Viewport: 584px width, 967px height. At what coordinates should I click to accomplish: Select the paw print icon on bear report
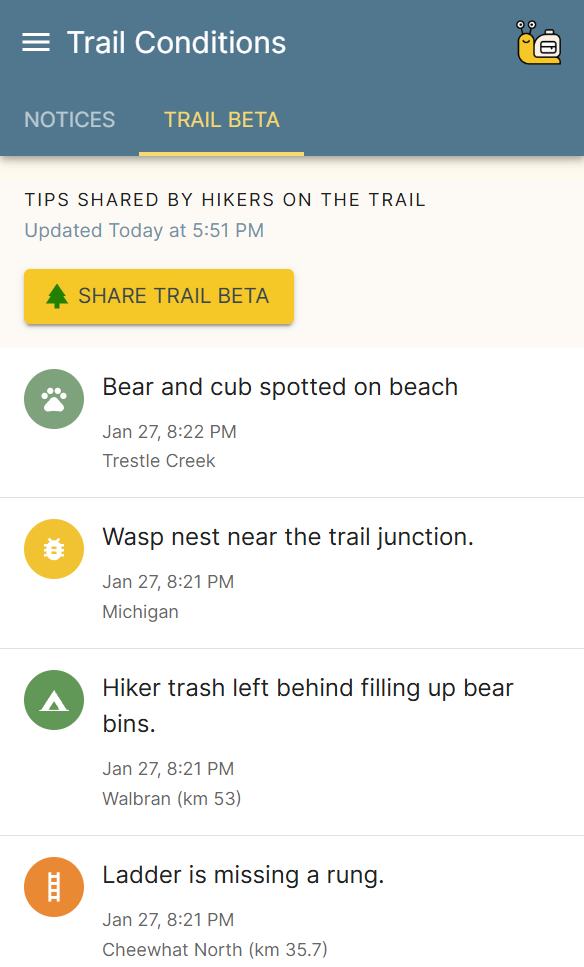point(53,398)
